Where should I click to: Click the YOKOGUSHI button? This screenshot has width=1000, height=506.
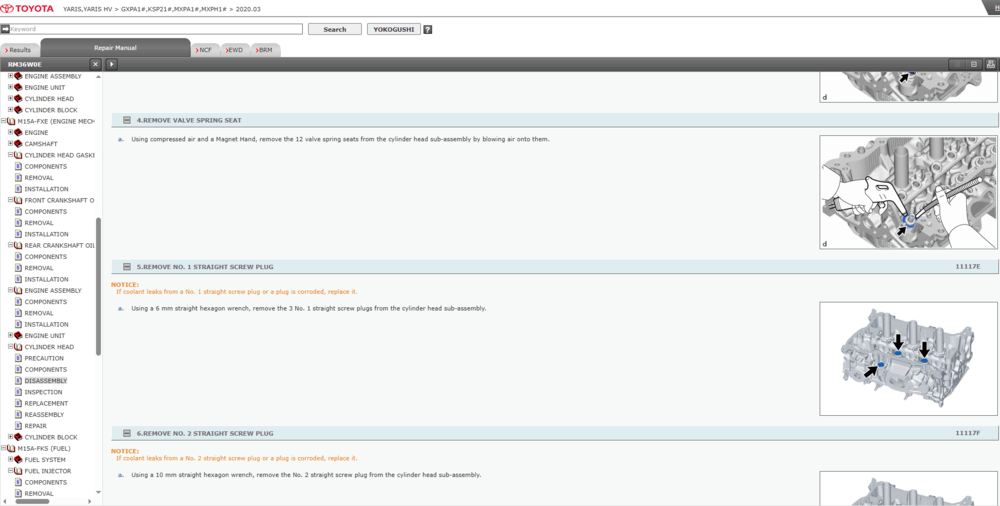[393, 29]
